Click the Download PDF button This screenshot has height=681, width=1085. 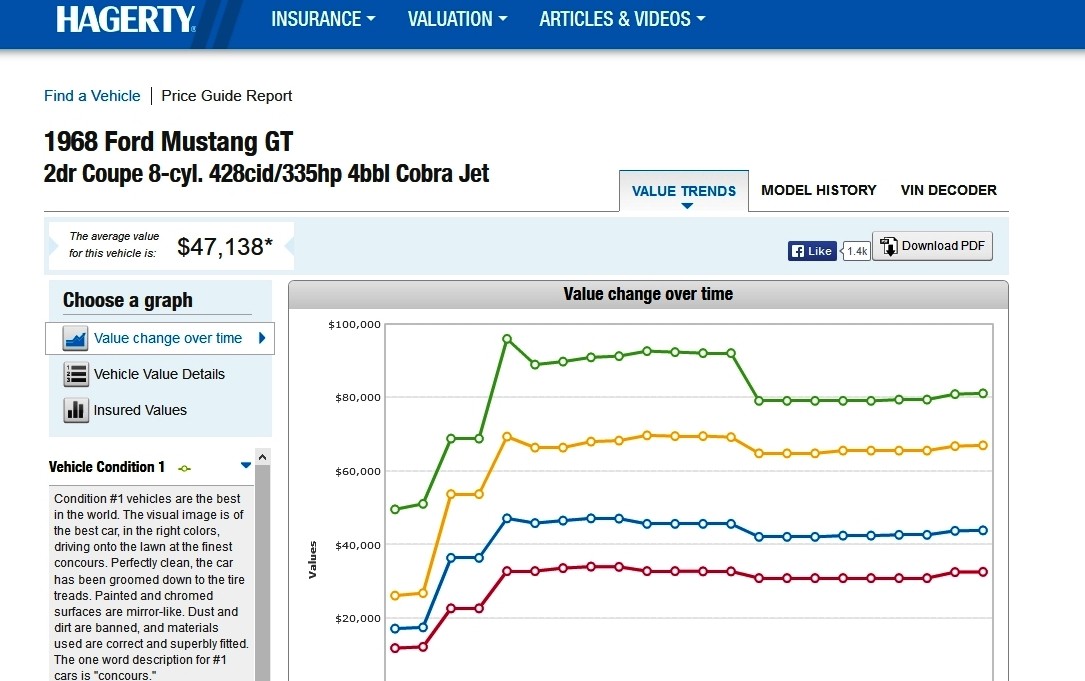(932, 246)
